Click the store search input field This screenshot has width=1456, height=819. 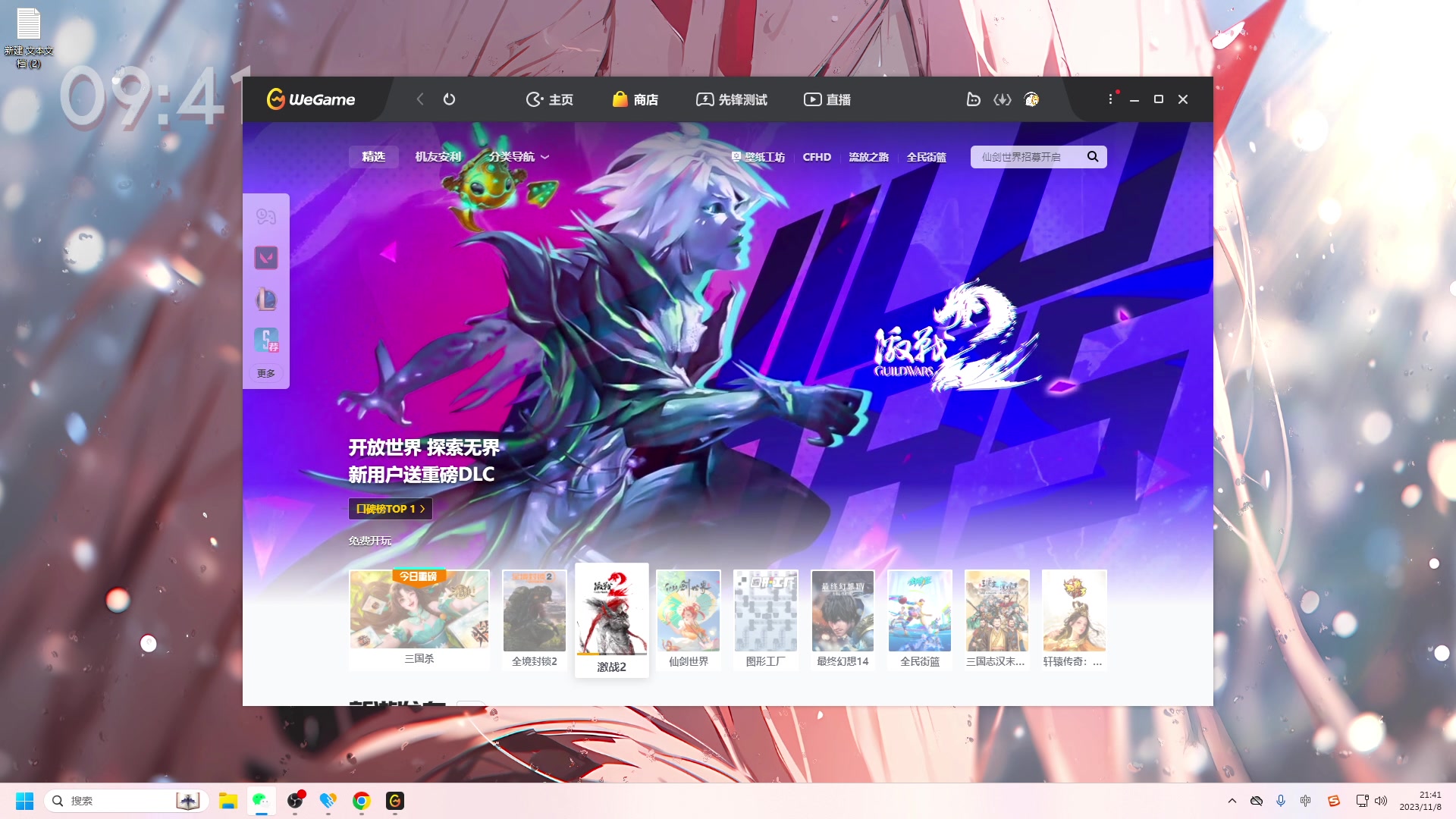1028,157
